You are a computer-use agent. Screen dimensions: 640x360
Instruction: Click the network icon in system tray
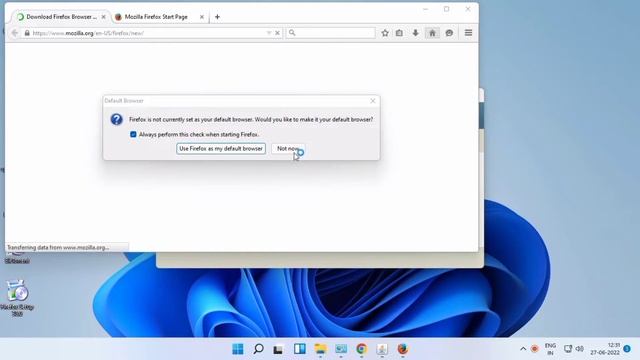coord(568,349)
